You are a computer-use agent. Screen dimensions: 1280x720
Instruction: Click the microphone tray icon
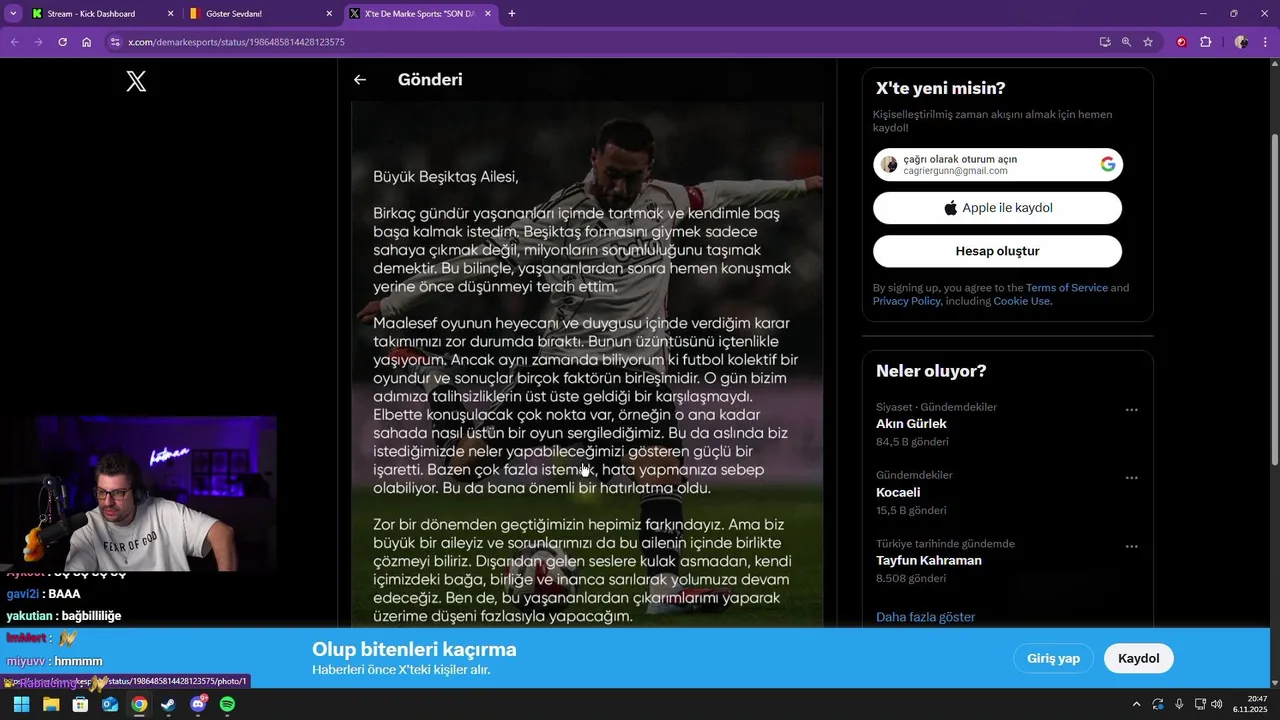pos(1180,704)
